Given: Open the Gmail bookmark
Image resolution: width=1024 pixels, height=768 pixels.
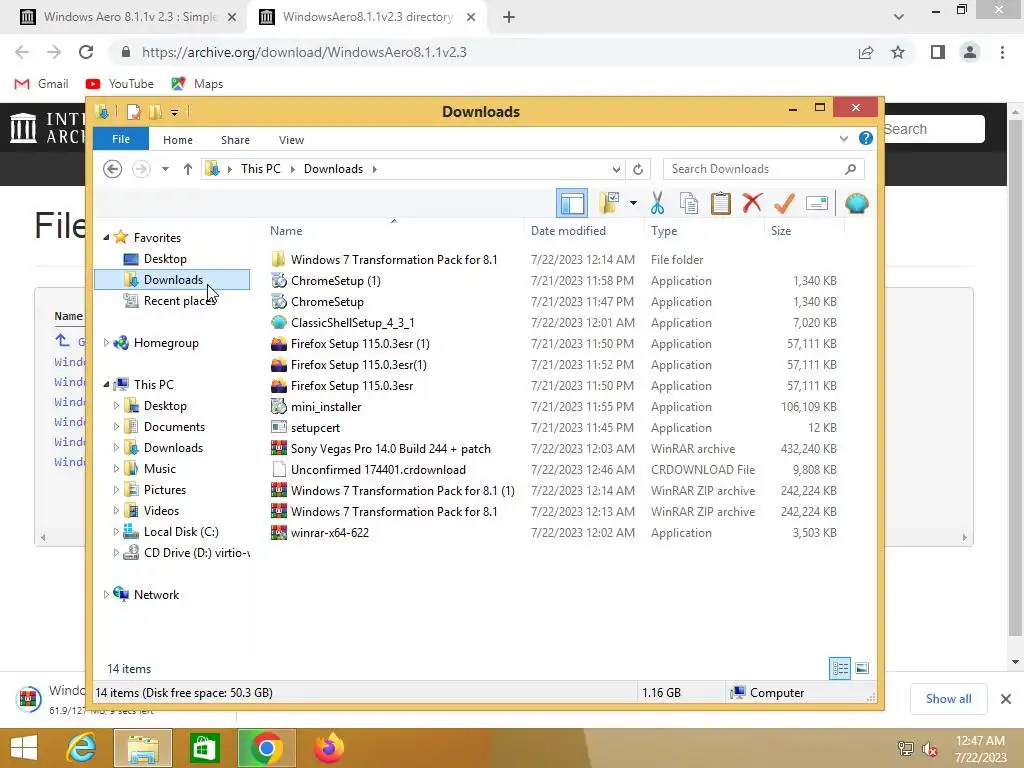Looking at the screenshot, I should coord(42,84).
